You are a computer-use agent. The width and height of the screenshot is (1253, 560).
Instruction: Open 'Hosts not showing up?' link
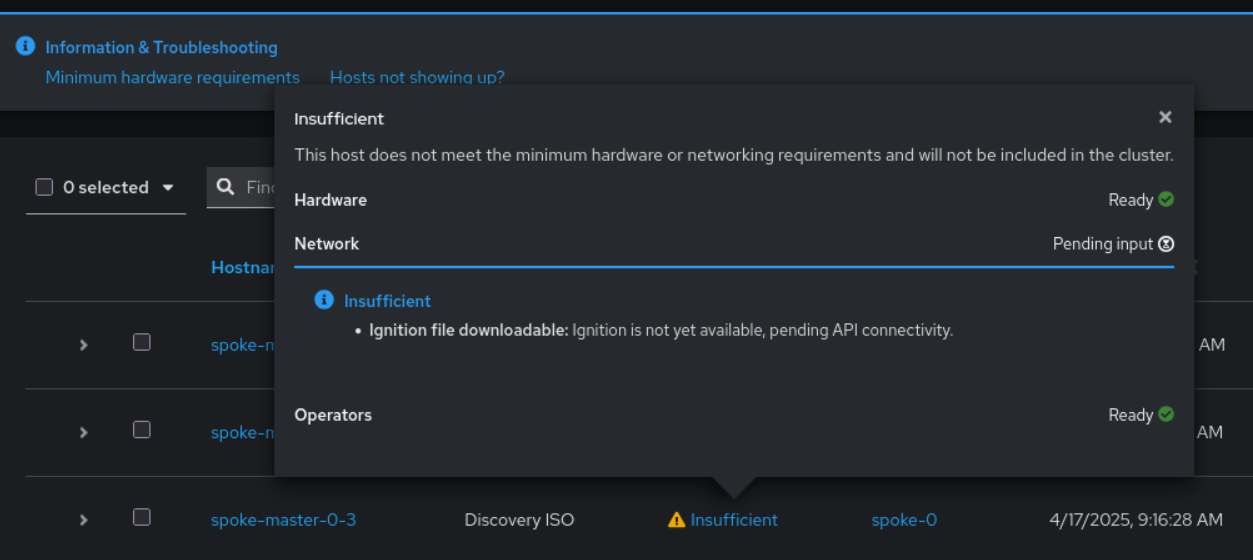click(417, 77)
